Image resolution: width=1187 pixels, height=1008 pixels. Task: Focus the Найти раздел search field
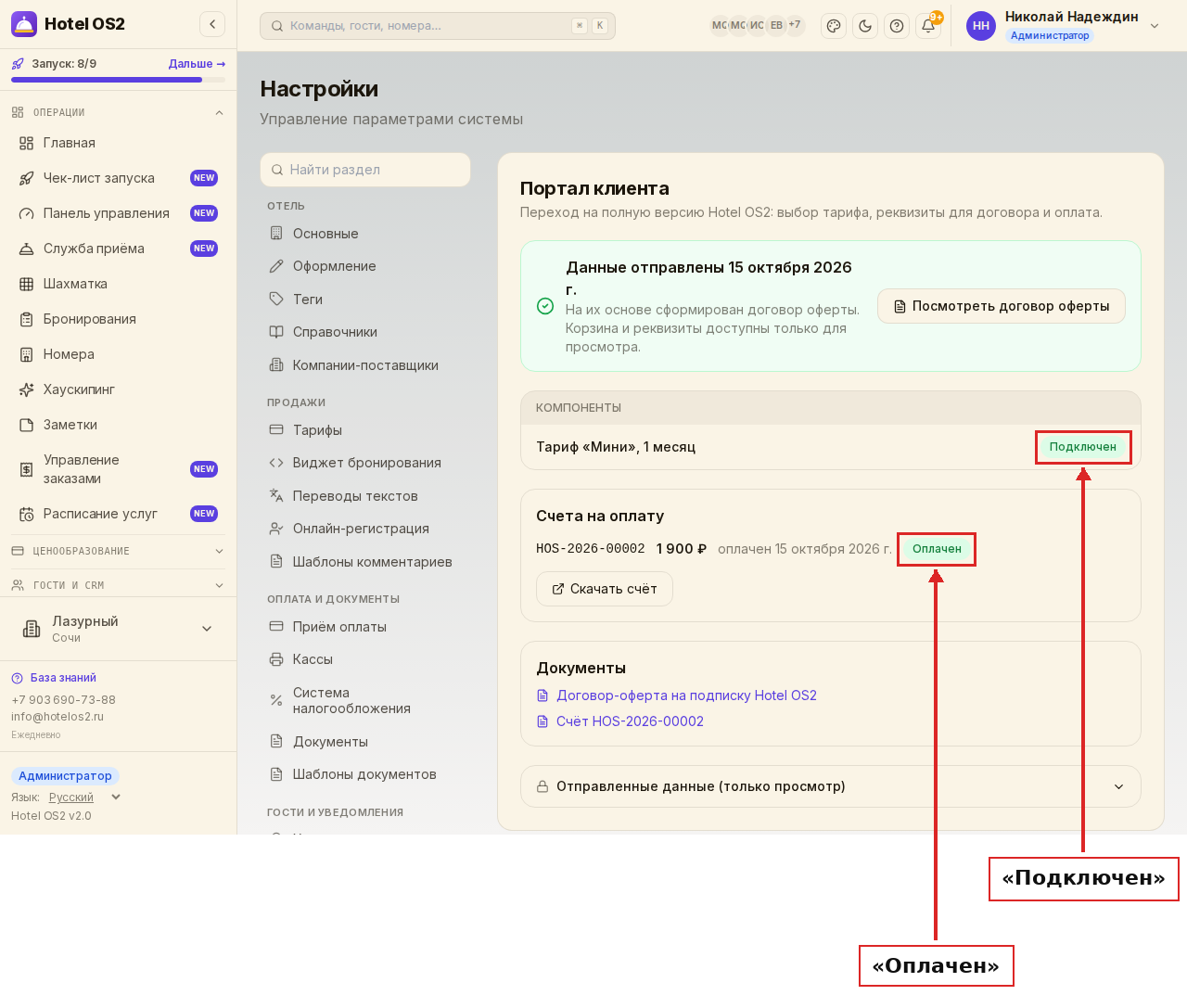click(365, 170)
